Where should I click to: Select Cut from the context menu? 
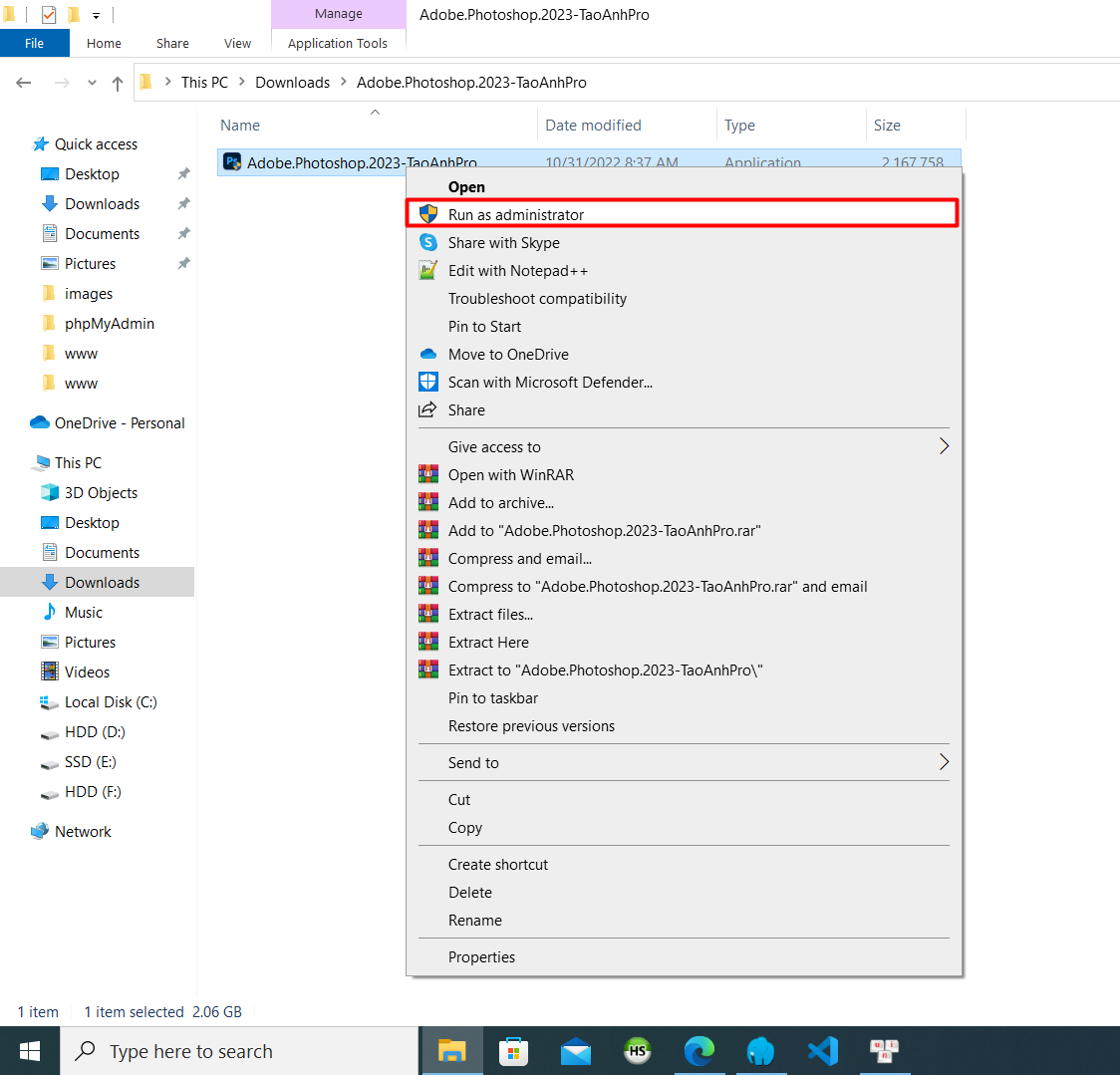point(684,799)
